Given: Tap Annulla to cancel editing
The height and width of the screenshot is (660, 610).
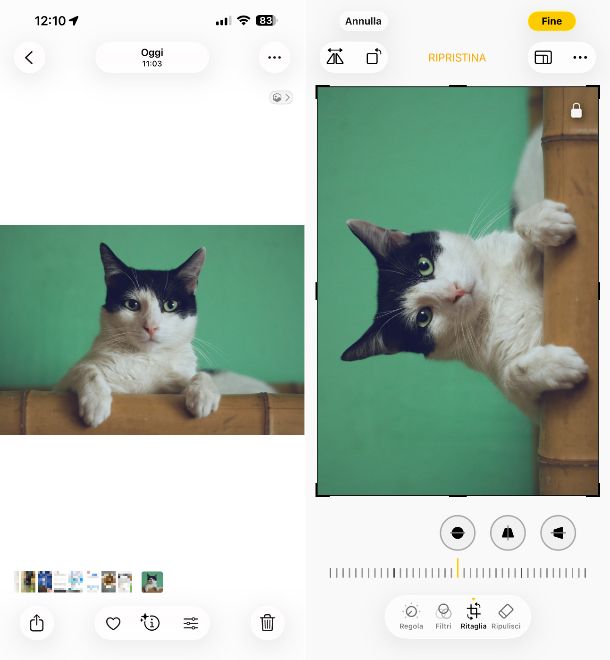Looking at the screenshot, I should (x=363, y=21).
